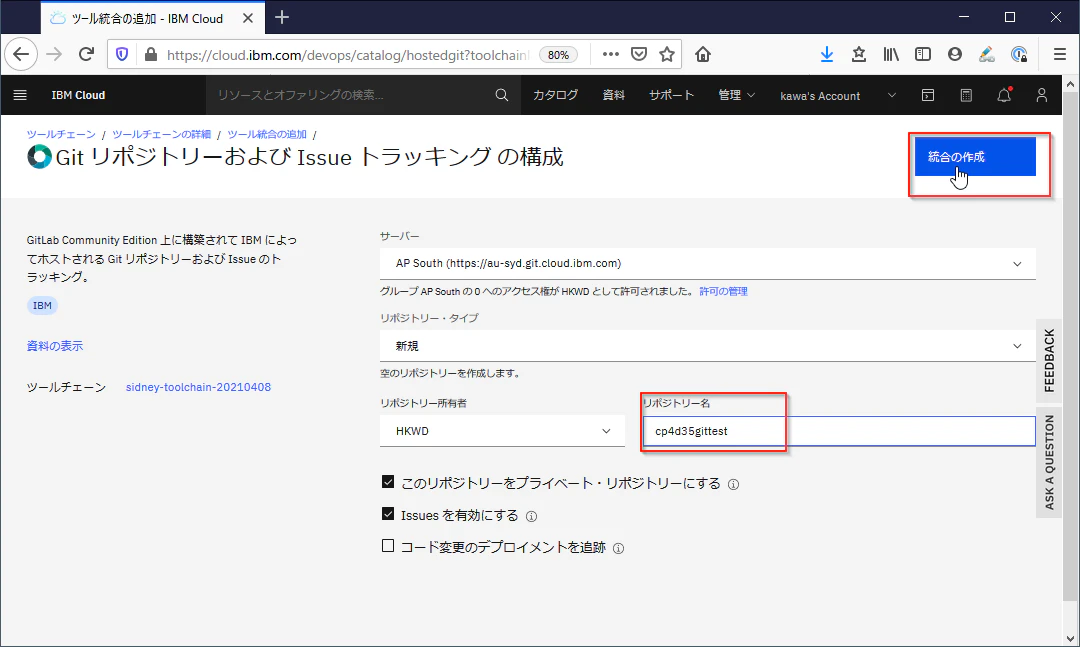Click the FEEDBACK side tab
The image size is (1080, 647).
click(1048, 360)
